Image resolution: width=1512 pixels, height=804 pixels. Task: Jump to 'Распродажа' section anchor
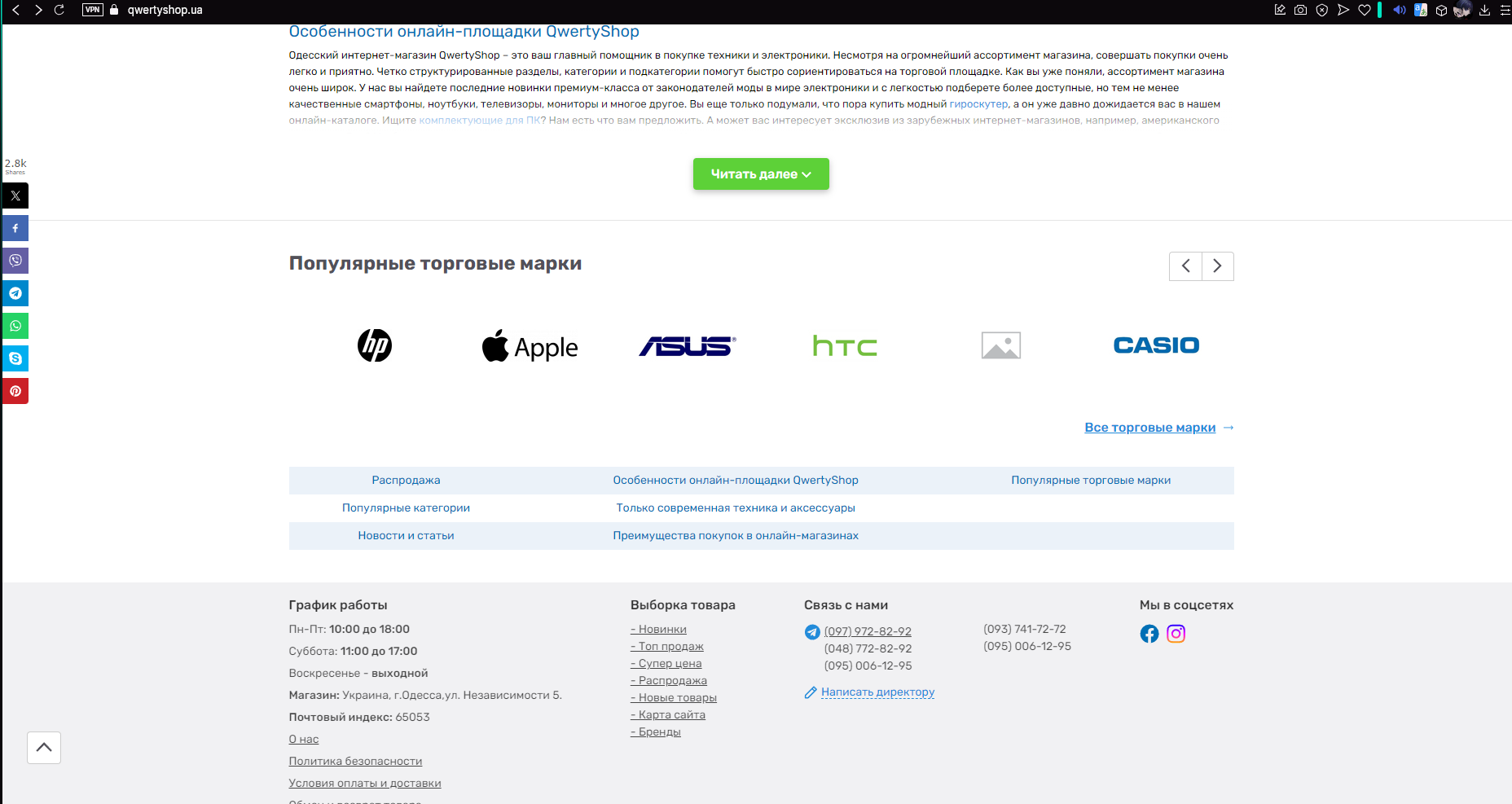406,481
